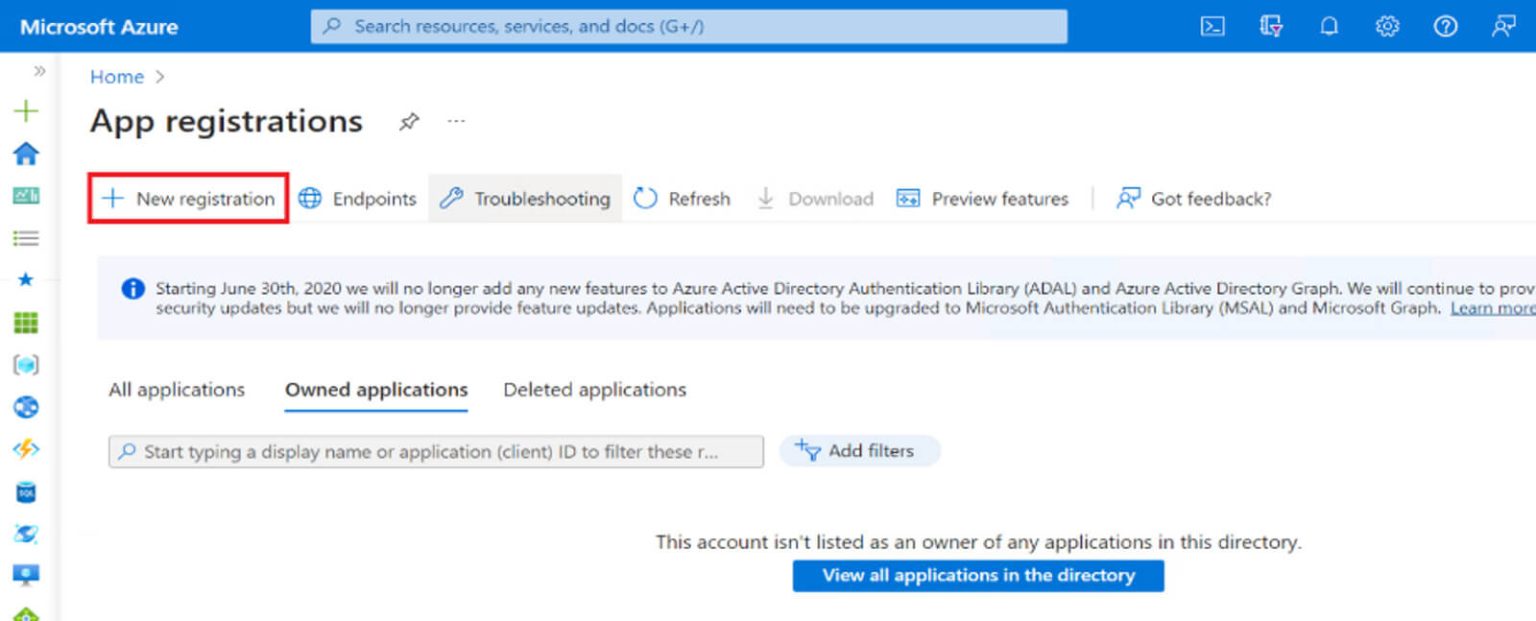
Task: Switch to the All applications tab
Action: point(176,389)
